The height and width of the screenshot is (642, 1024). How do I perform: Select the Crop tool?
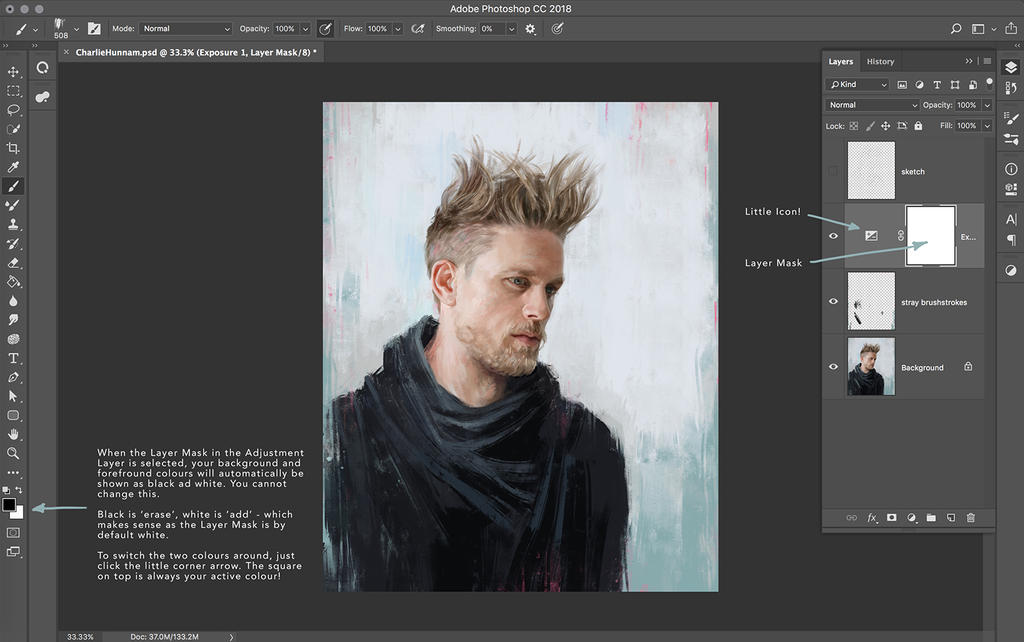pos(14,148)
